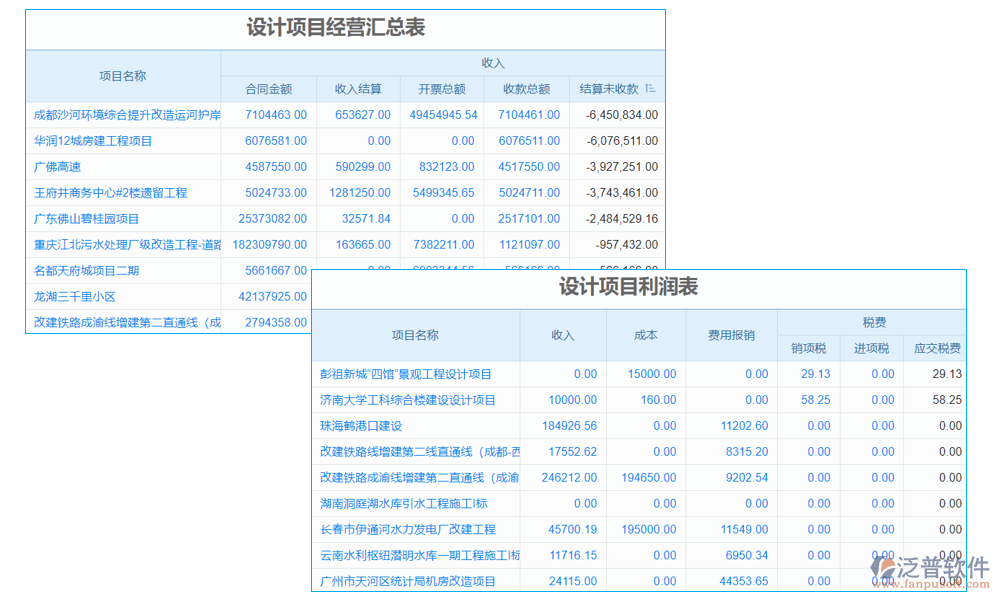Sort by the 合同金额 column header

click(270, 88)
